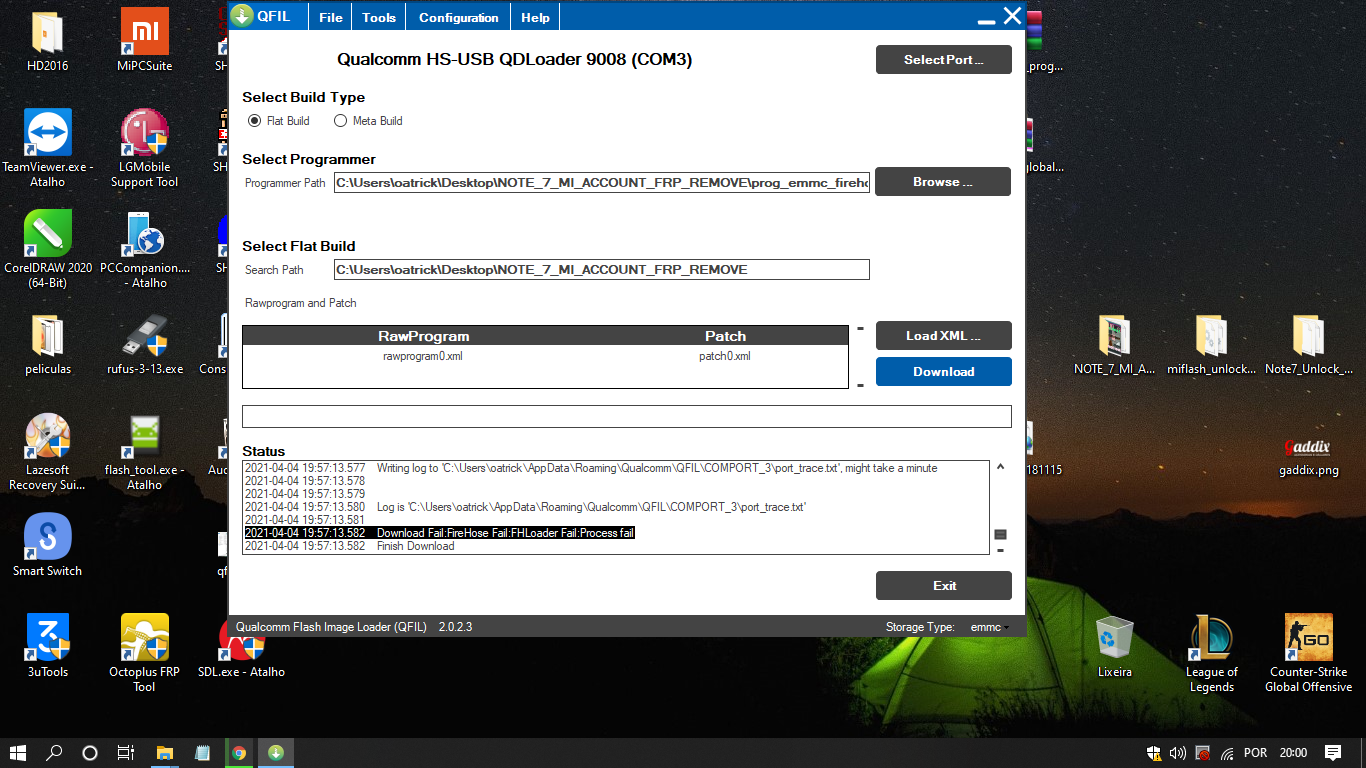The height and width of the screenshot is (768, 1366).
Task: Switch to QFIL app in taskbar
Action: tap(276, 753)
